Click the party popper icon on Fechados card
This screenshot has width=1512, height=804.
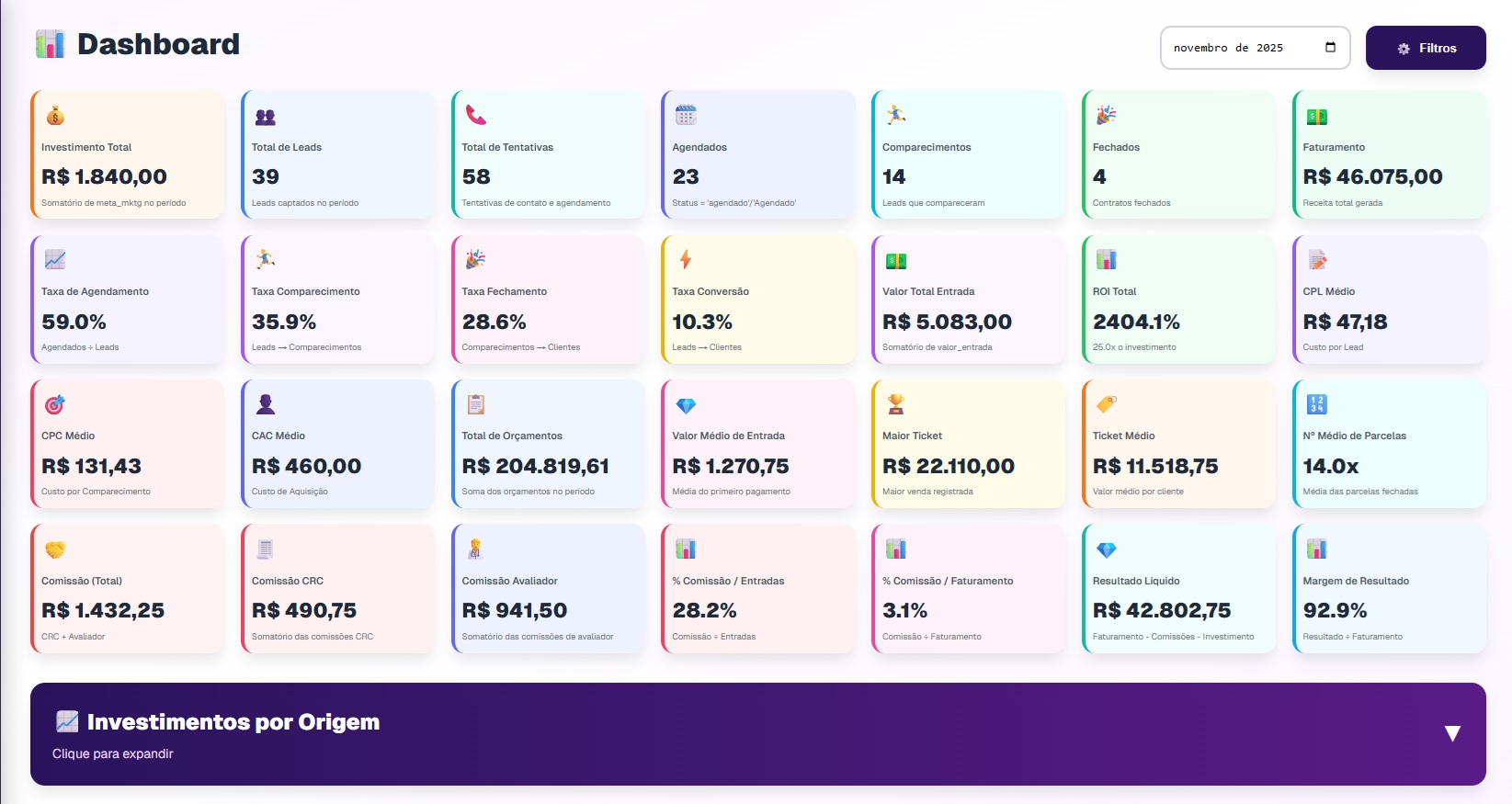pos(1106,115)
